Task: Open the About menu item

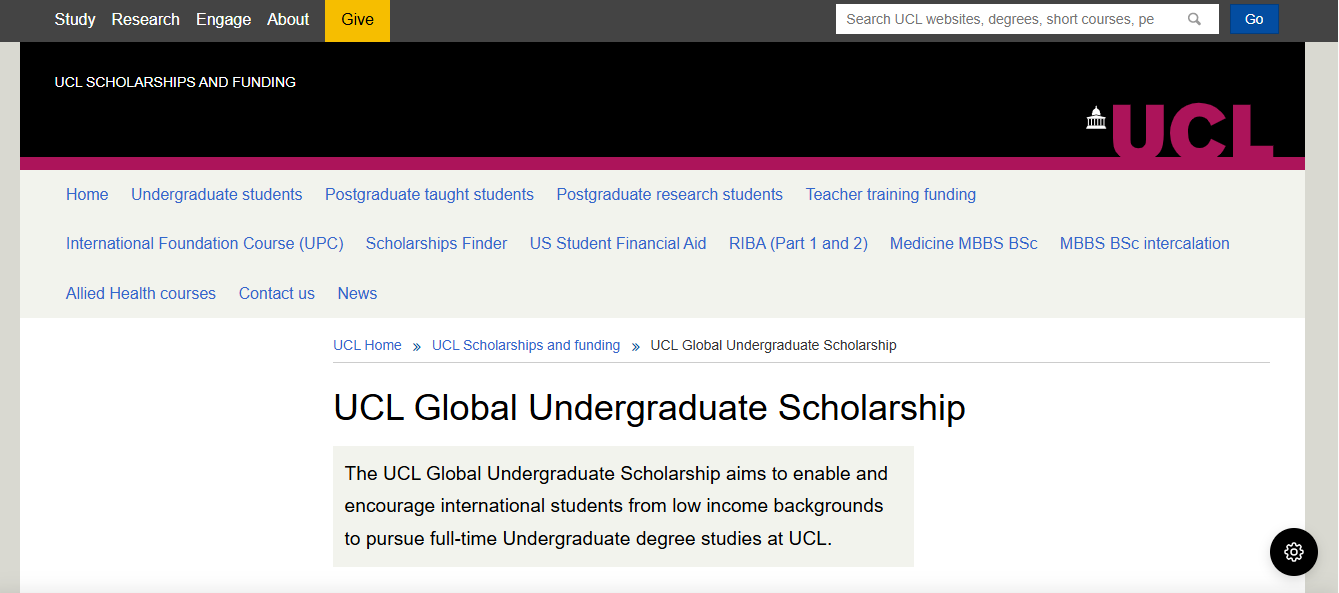Action: pyautogui.click(x=288, y=18)
